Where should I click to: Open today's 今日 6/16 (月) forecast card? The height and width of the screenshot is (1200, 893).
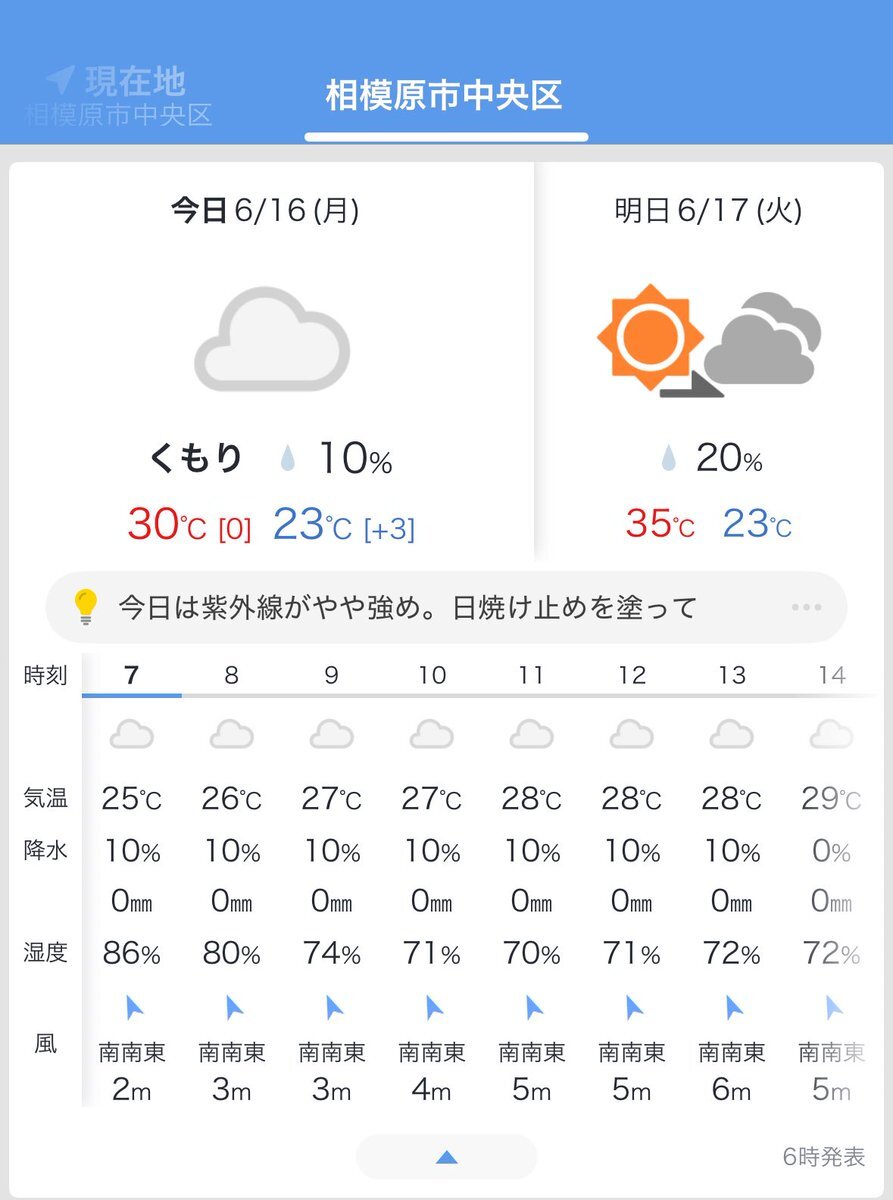click(x=272, y=360)
